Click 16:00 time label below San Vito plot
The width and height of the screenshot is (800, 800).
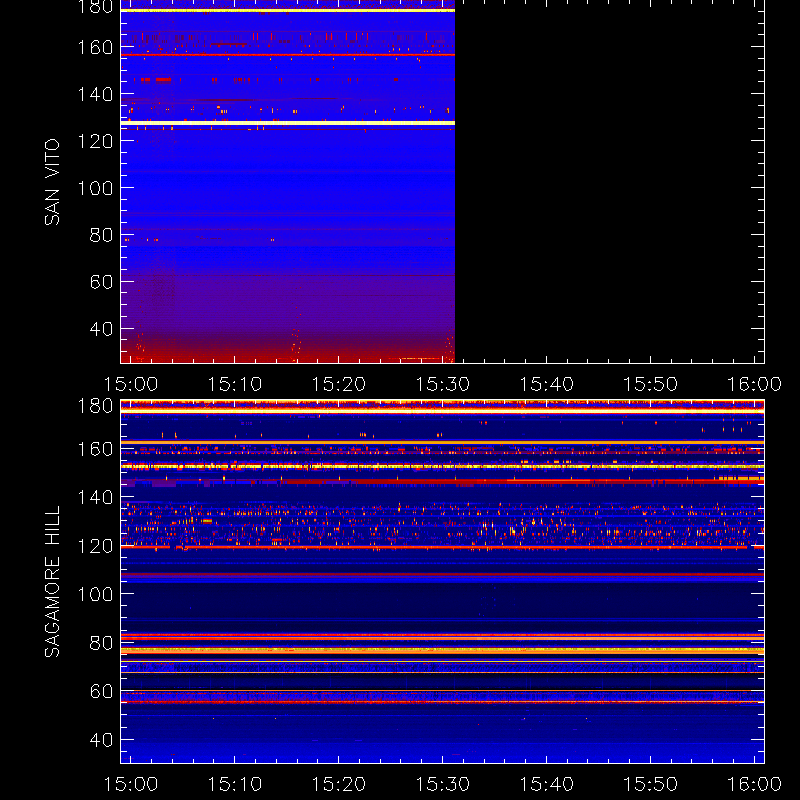[754, 384]
